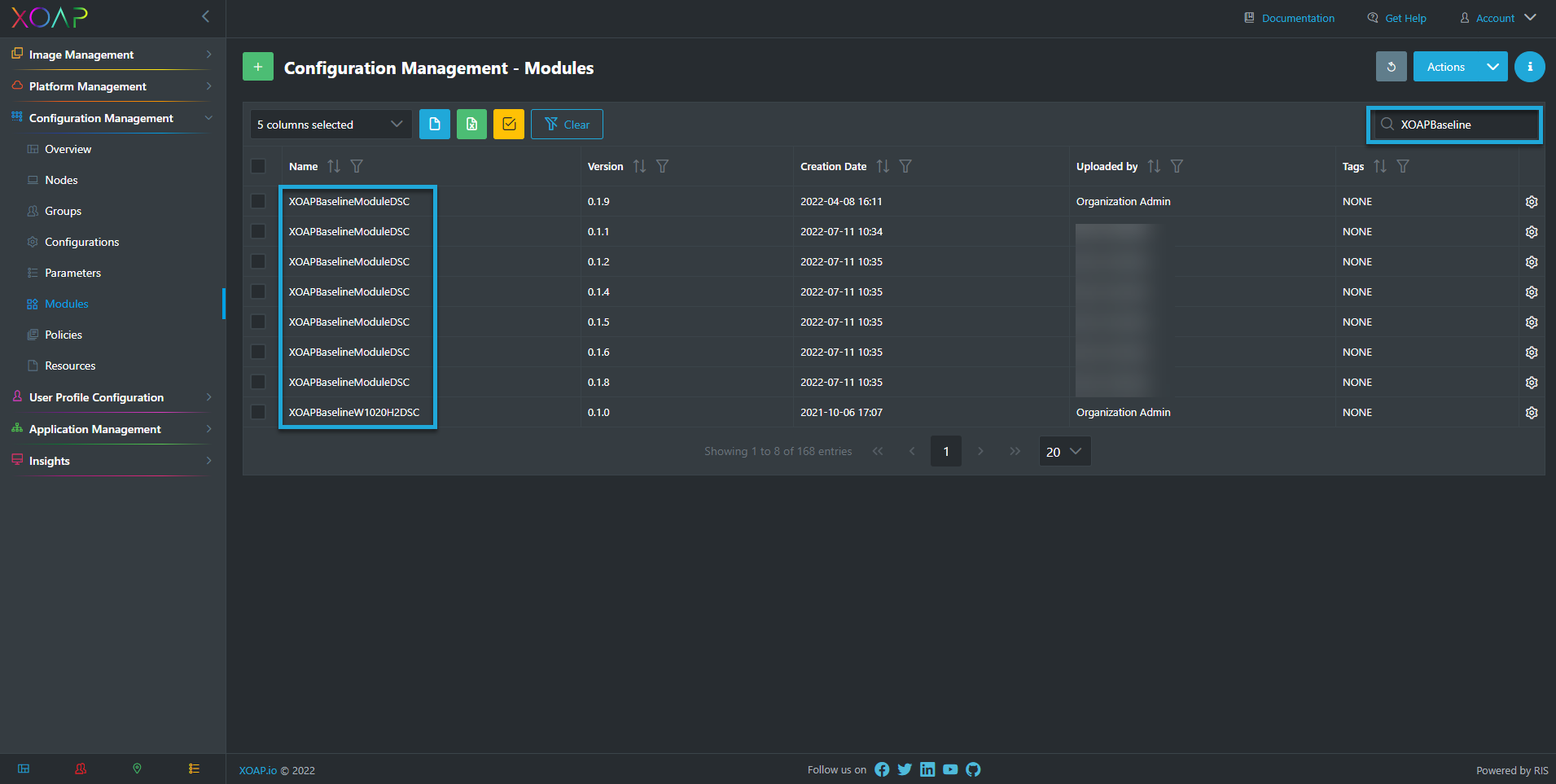Go to Nodes in sidebar
Image resolution: width=1556 pixels, height=784 pixels.
[x=62, y=180]
